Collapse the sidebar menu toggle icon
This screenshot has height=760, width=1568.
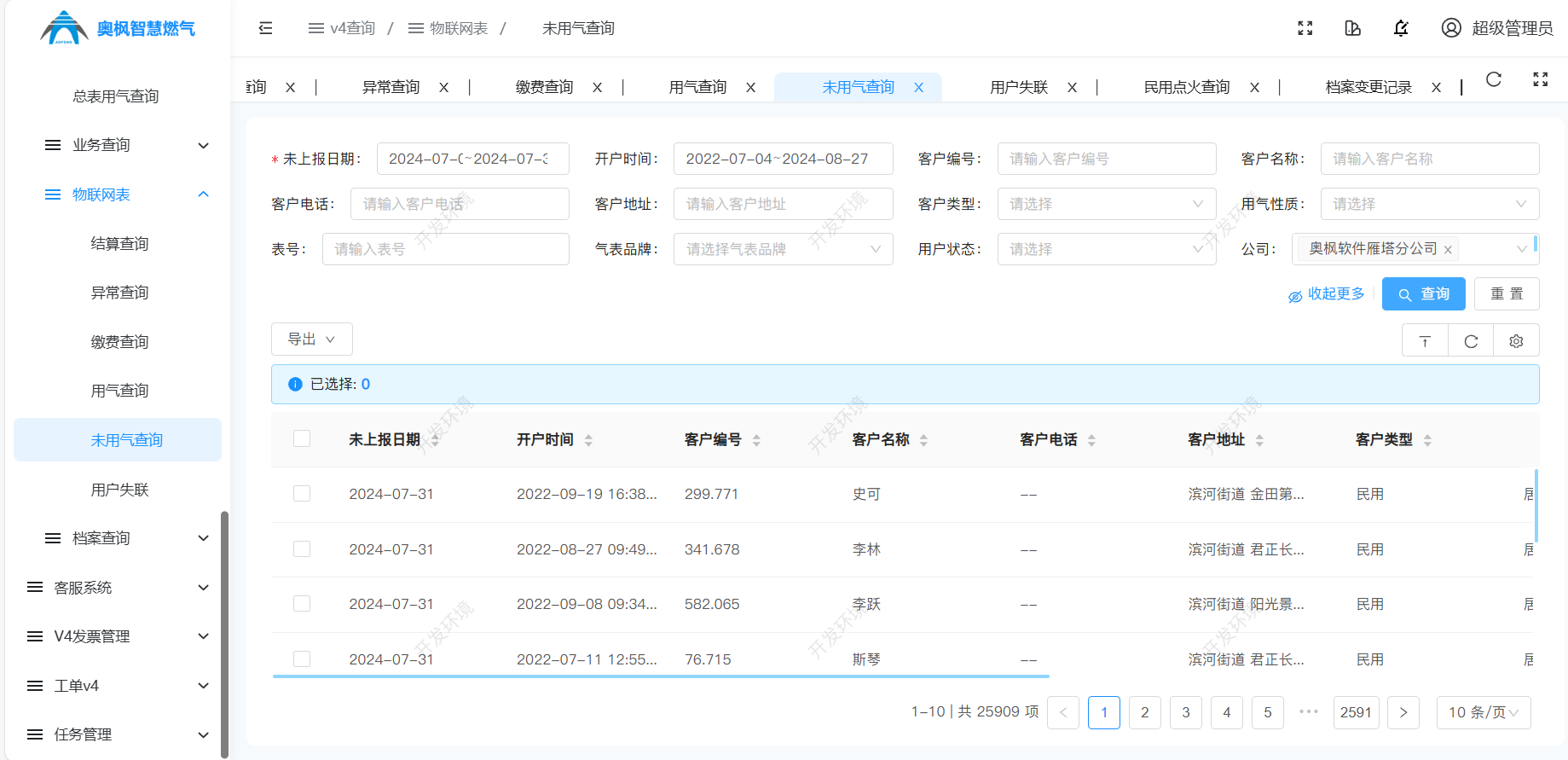[265, 28]
